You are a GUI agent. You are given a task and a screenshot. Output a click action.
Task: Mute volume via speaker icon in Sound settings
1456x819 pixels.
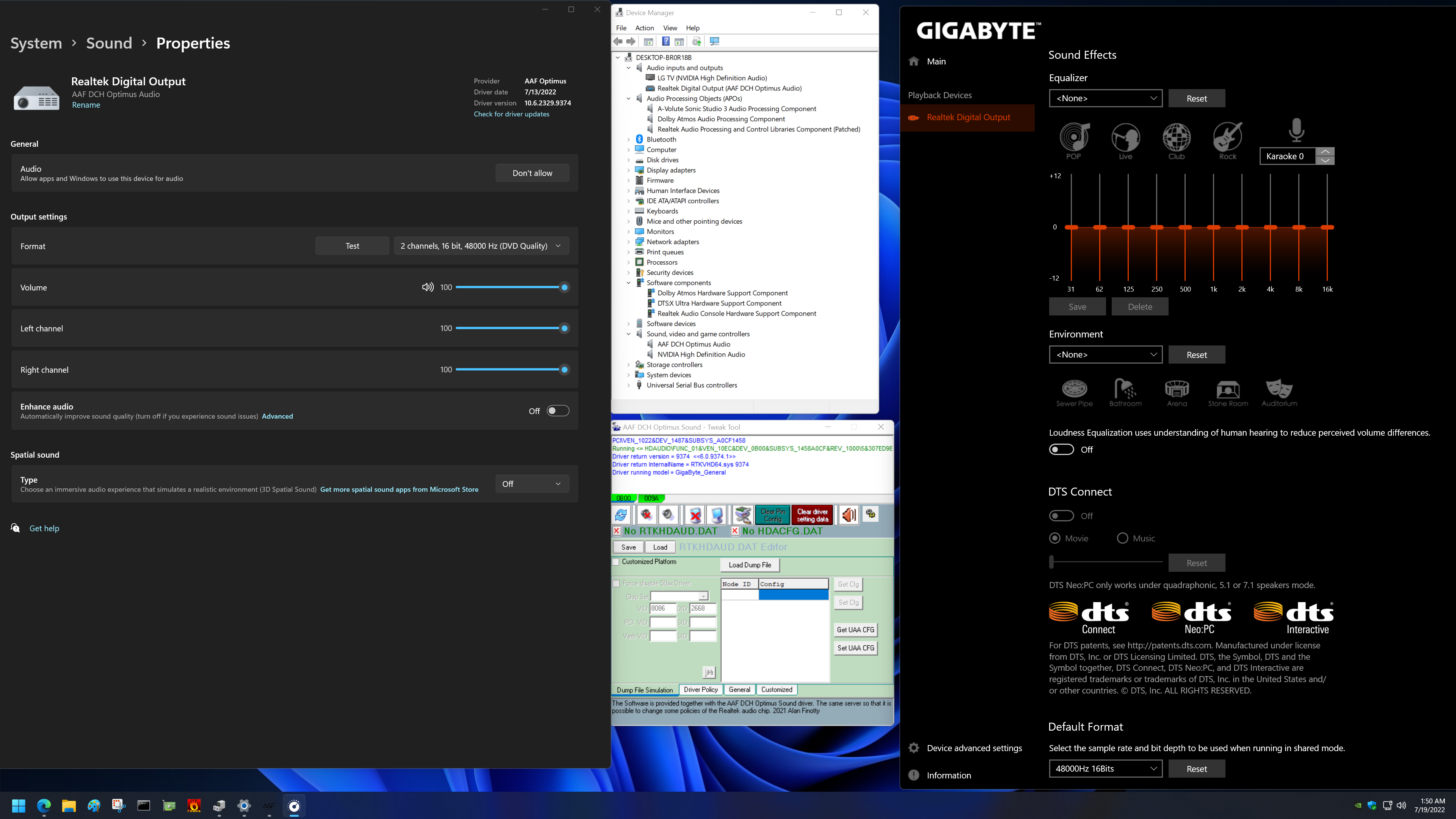428,287
